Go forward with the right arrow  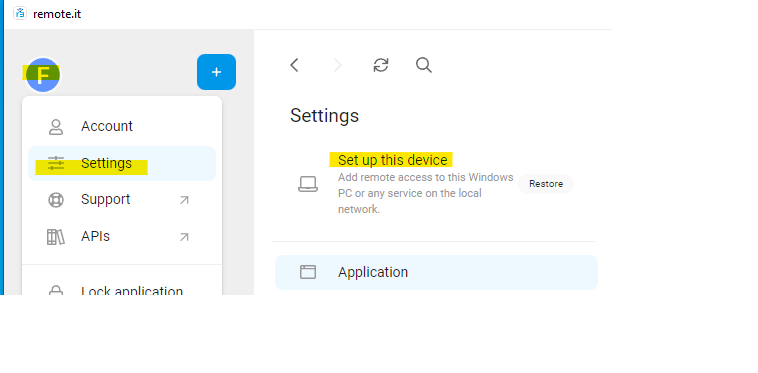pyautogui.click(x=337, y=65)
